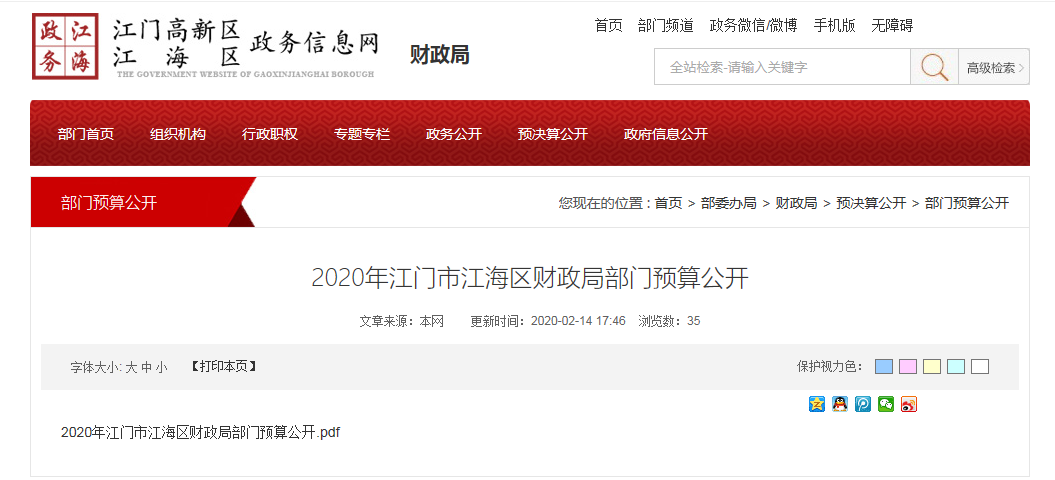This screenshot has height=480, width=1055.
Task: Click the 江海政务 red seal logo
Action: coord(65,46)
